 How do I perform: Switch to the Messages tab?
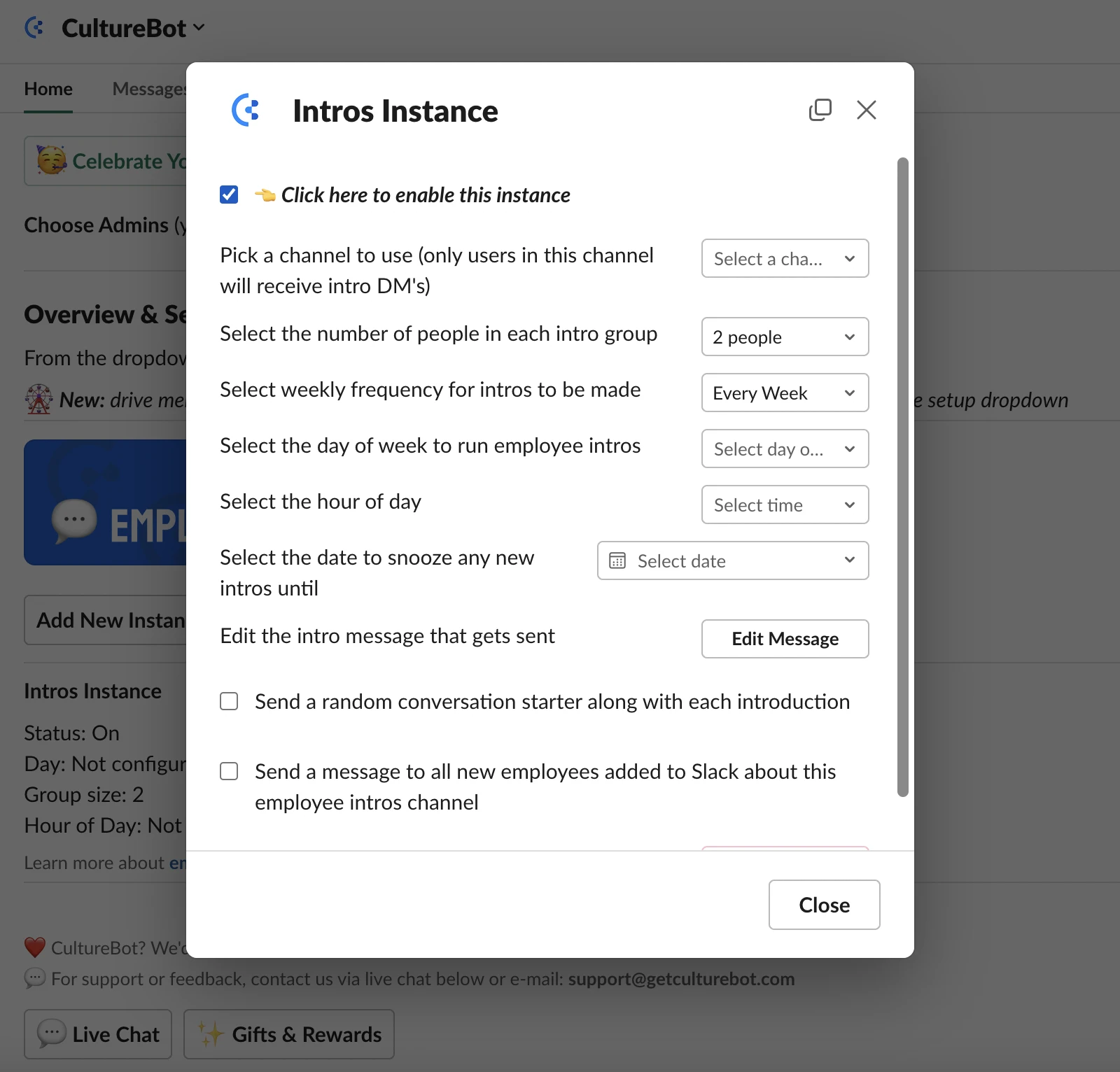click(x=149, y=89)
